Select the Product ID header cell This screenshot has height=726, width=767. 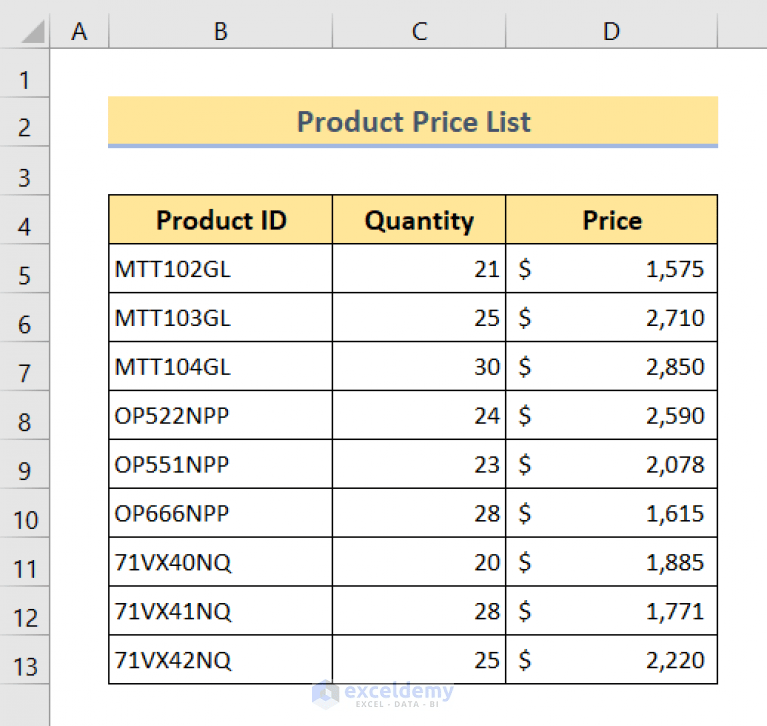[x=221, y=220]
